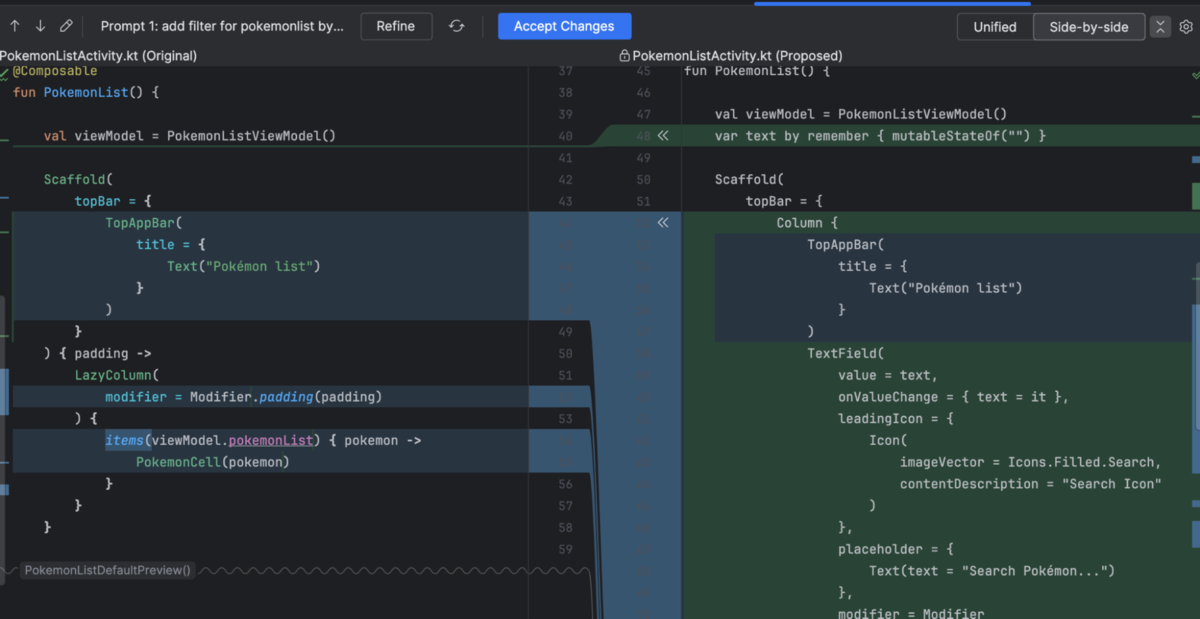Toggle collapse unchanged fragments
This screenshot has width=1200, height=619.
(x=1160, y=27)
